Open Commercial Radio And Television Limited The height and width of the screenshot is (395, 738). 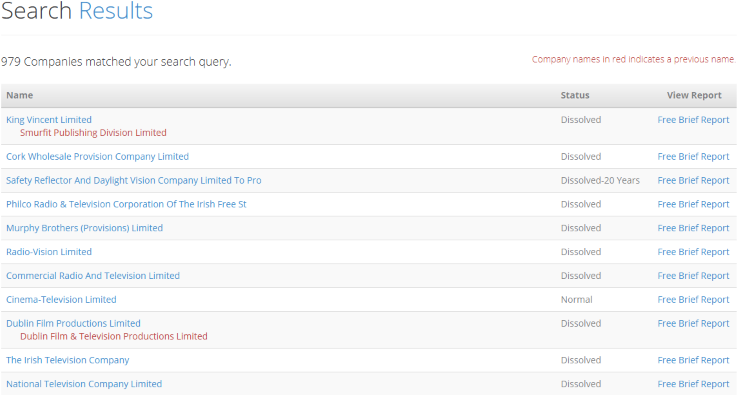pyautogui.click(x=93, y=276)
